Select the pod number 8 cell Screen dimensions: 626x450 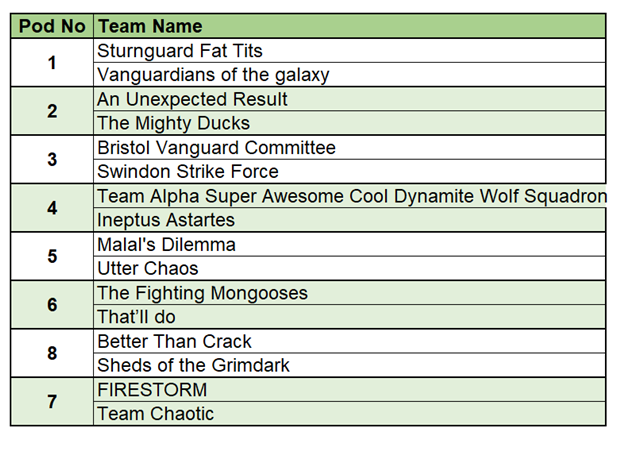click(52, 354)
